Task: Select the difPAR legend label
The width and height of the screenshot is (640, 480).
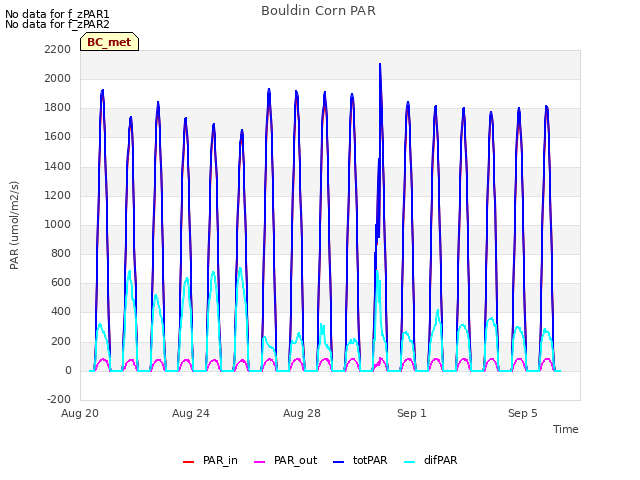Action: point(440,460)
